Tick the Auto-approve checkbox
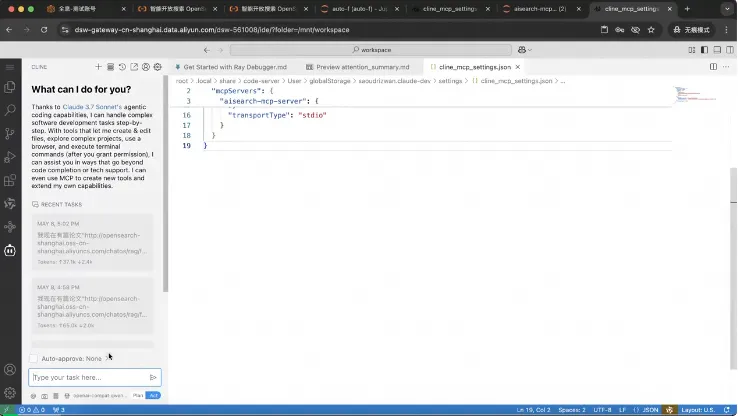The image size is (738, 416). pos(33,359)
